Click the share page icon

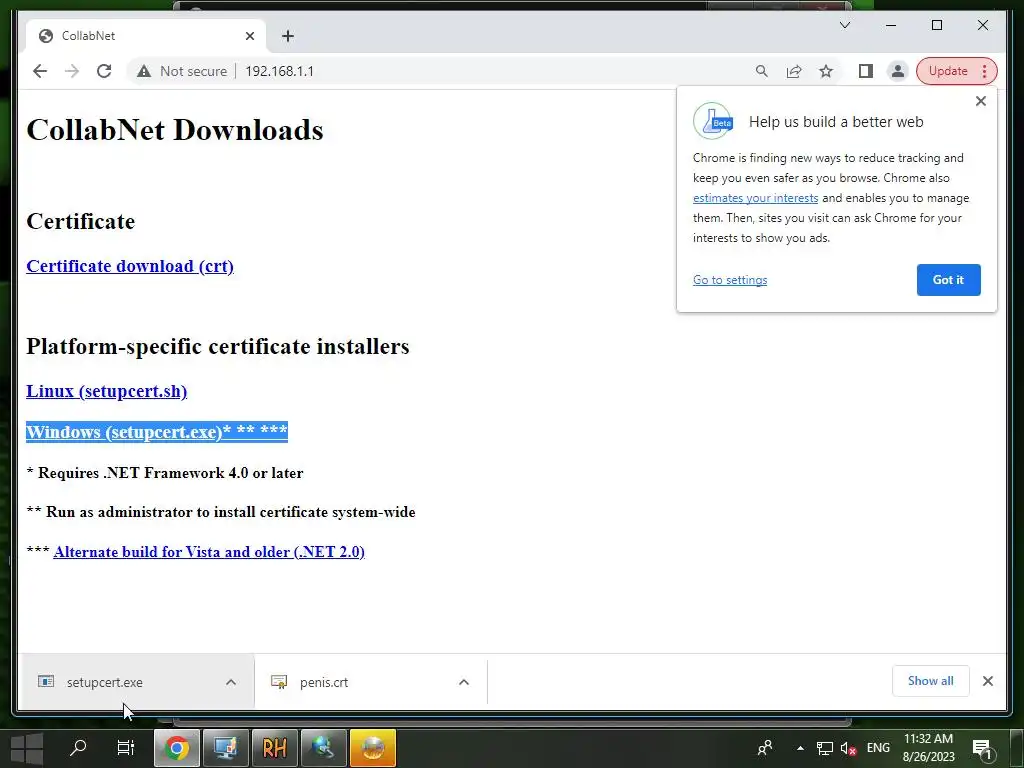click(794, 71)
